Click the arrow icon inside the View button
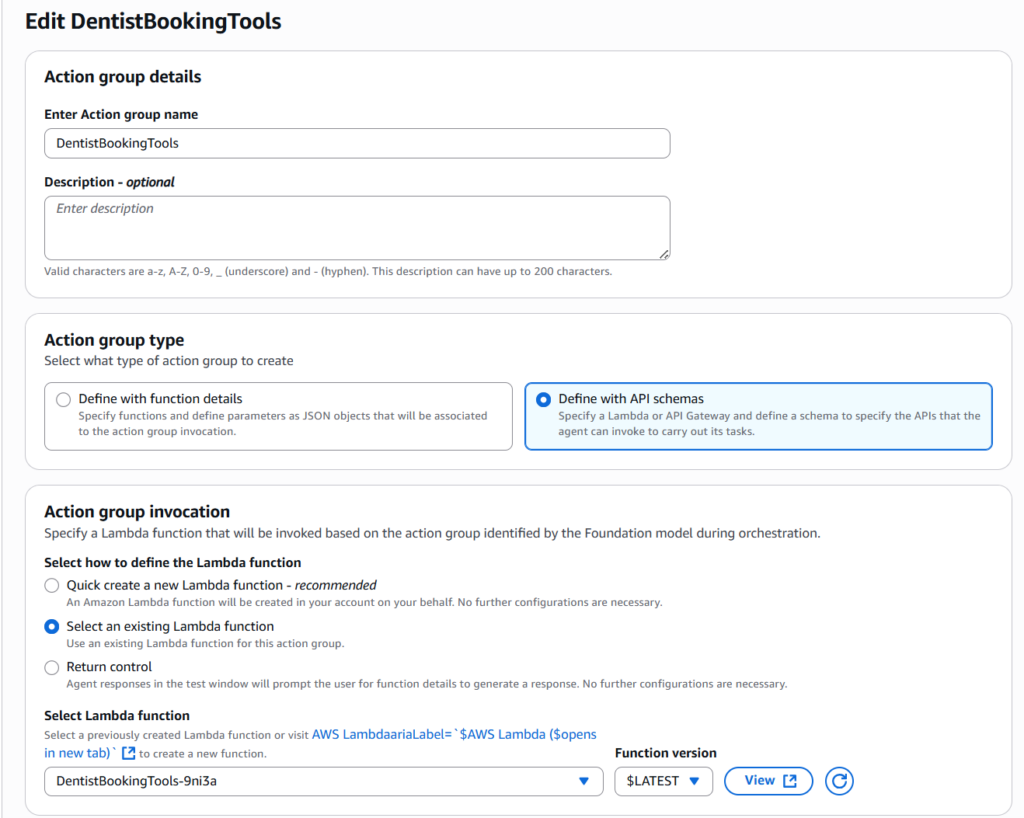Viewport: 1024px width, 818px height. [790, 781]
